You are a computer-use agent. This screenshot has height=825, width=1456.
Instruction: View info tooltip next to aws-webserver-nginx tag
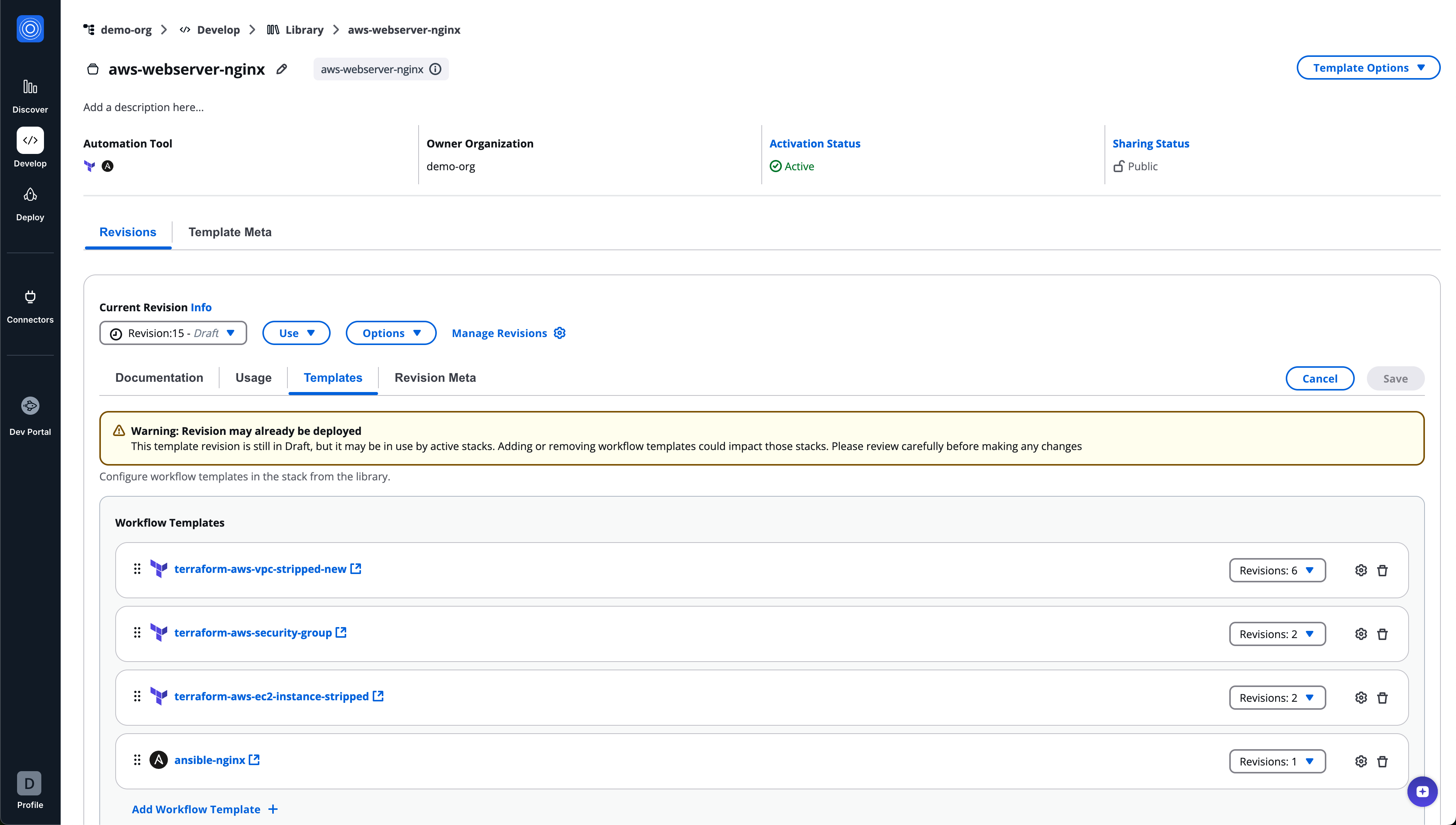[435, 69]
